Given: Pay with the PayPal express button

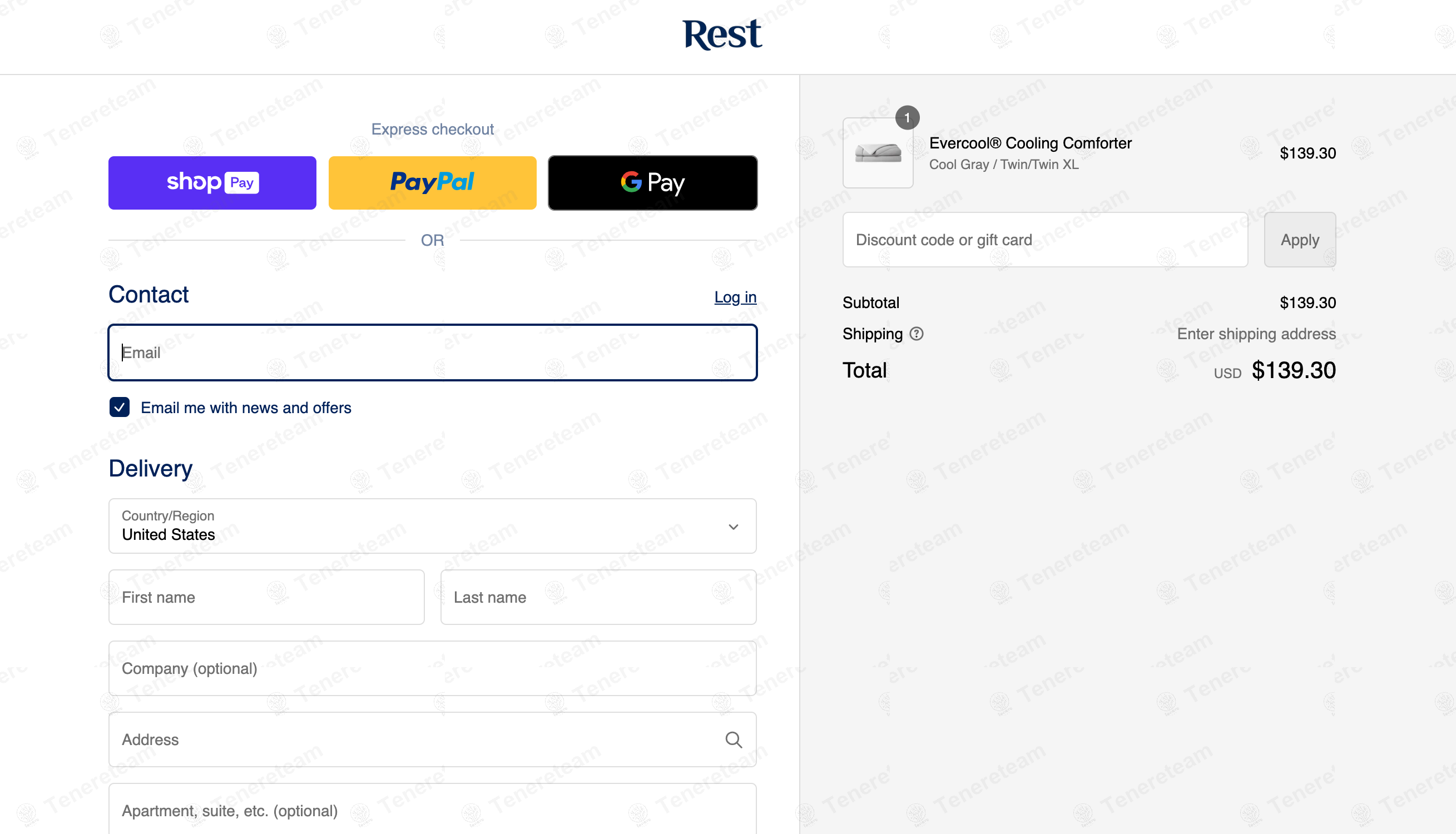Looking at the screenshot, I should click(433, 183).
